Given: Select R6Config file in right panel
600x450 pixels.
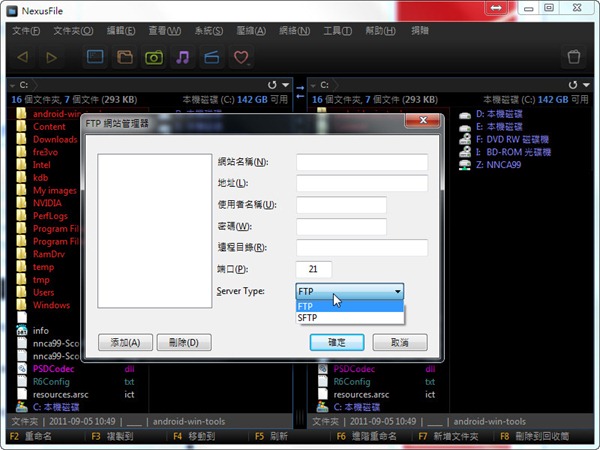Looking at the screenshot, I should tap(352, 382).
